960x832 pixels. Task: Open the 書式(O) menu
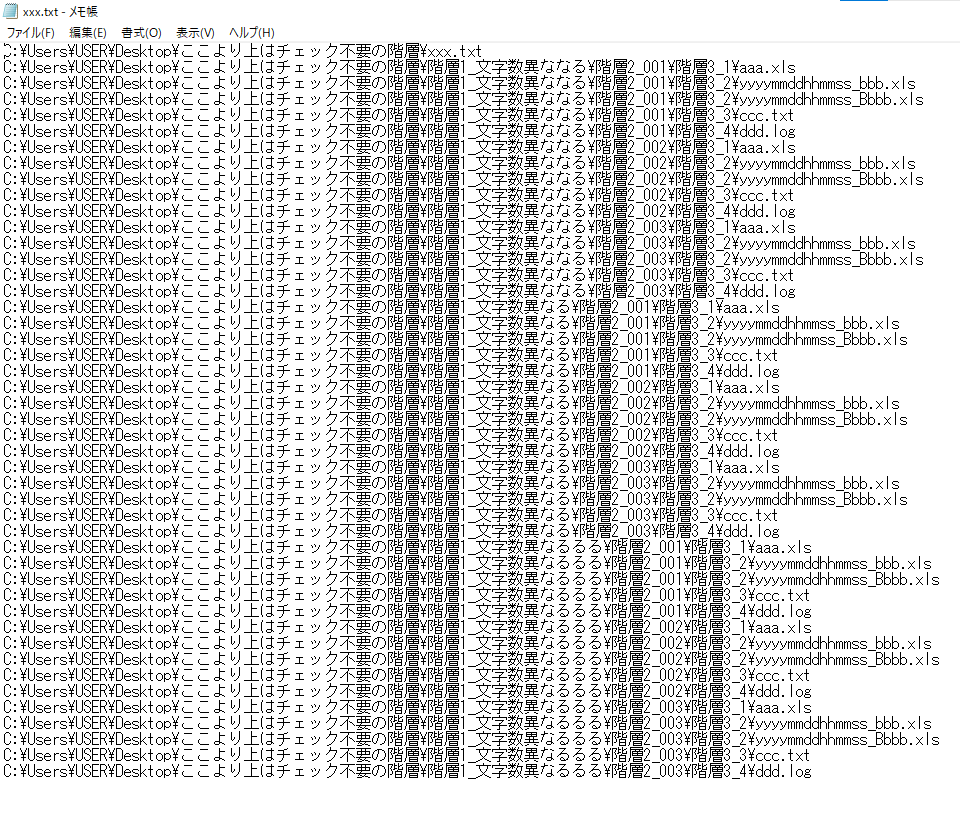[141, 32]
